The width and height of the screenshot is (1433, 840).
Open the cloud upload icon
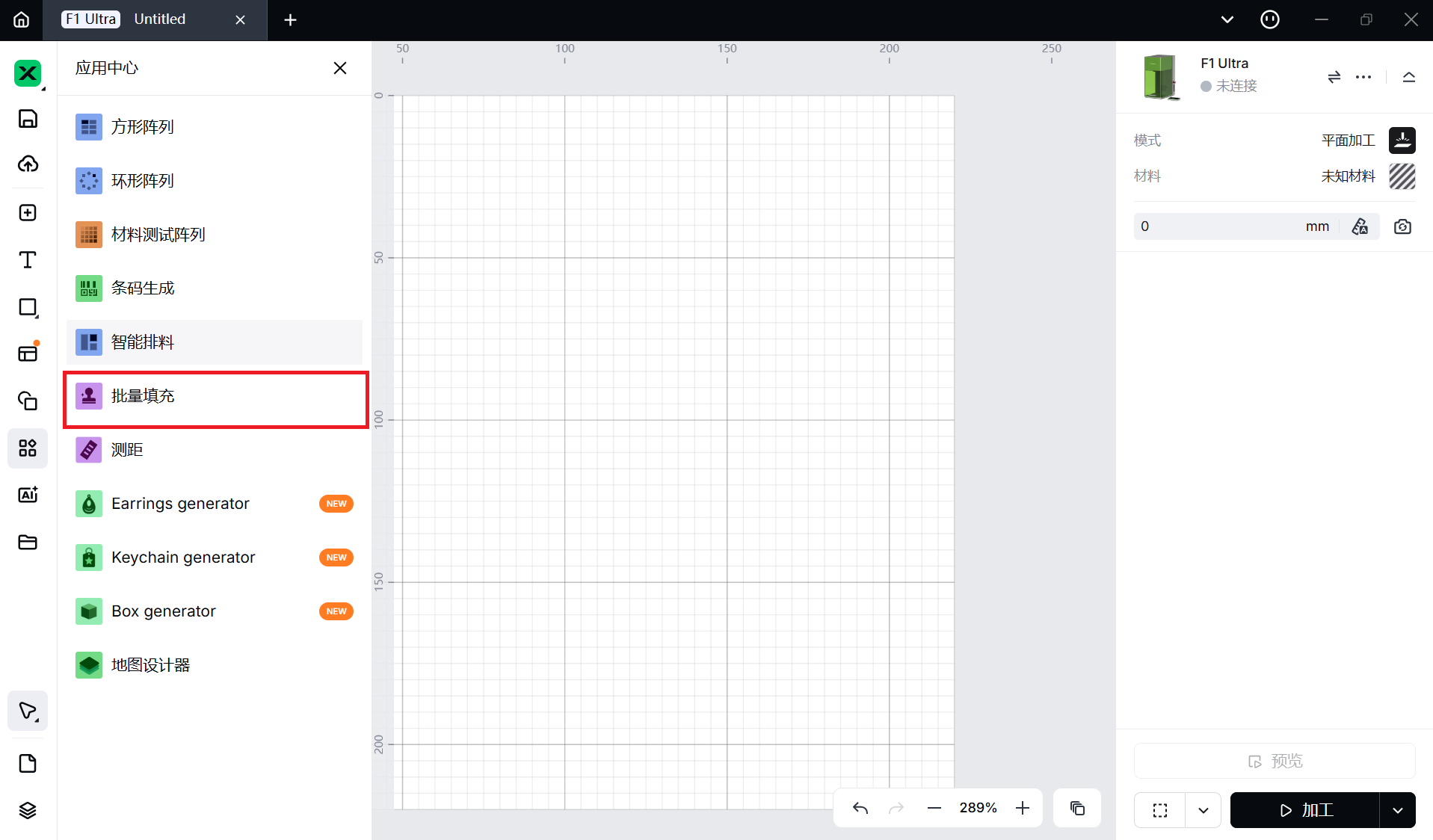coord(28,164)
